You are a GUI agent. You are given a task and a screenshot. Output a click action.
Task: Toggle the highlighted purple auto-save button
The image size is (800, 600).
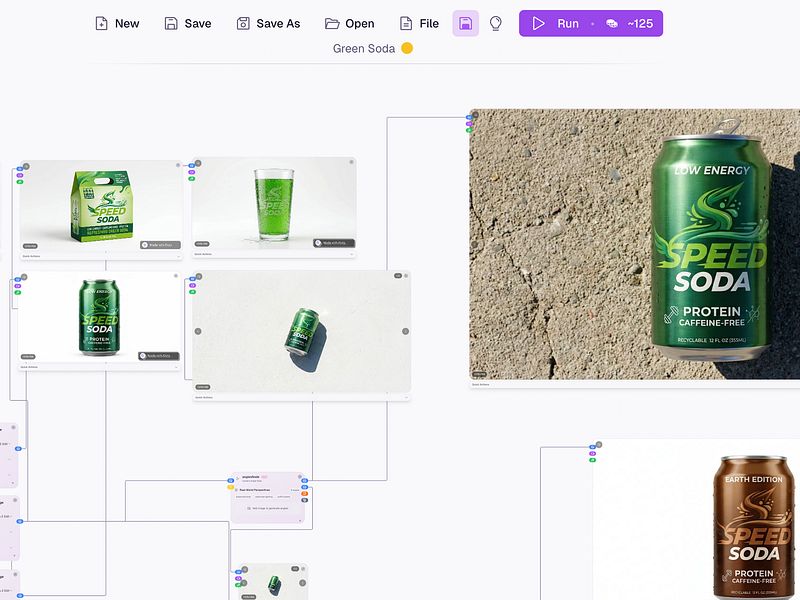pyautogui.click(x=465, y=23)
